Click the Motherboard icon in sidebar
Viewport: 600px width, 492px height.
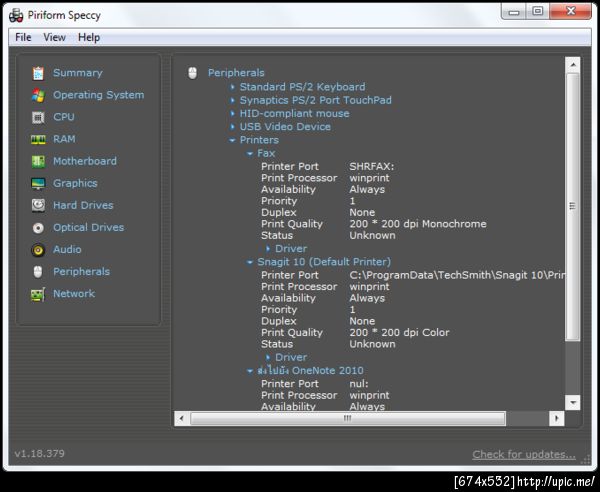38,161
